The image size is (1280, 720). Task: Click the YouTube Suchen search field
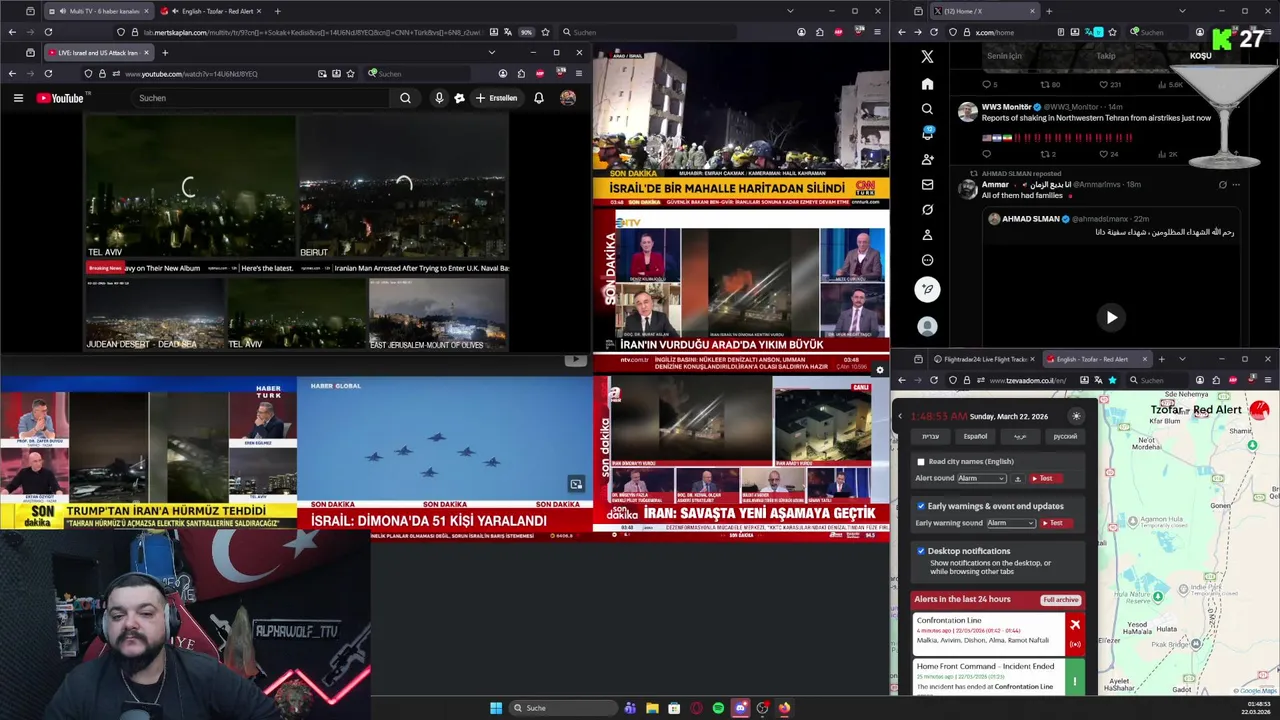coord(260,98)
